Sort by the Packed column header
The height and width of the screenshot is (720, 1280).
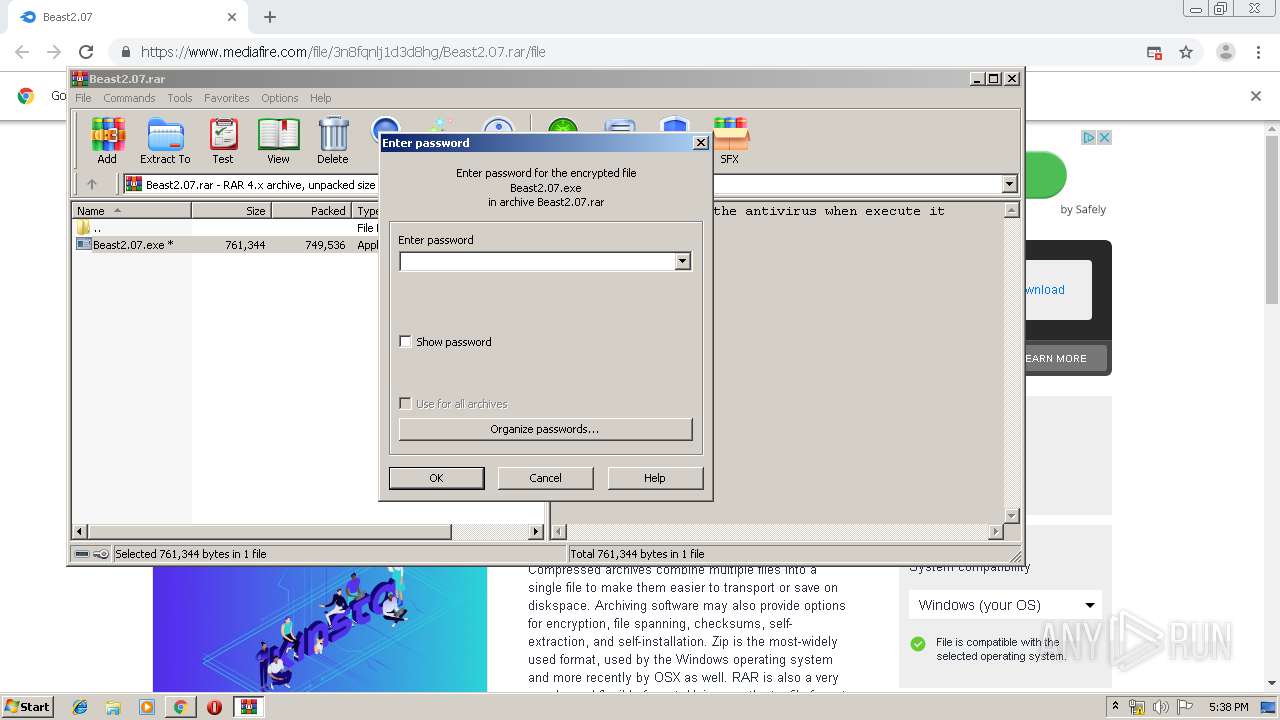[311, 211]
